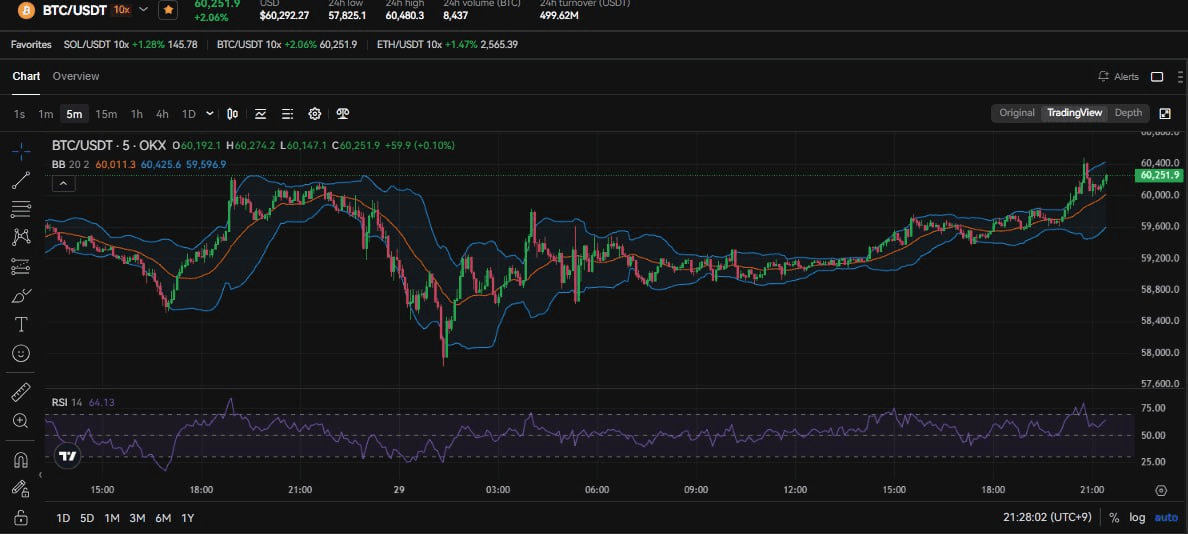Viewport: 1188px width, 534px height.
Task: Toggle auto scale on price axis
Action: tap(1166, 518)
